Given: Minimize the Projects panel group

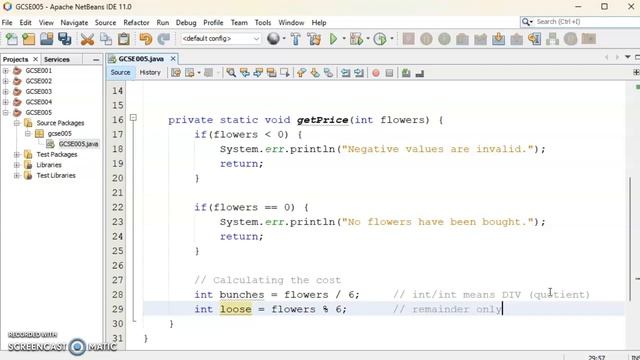Looking at the screenshot, I should point(96,60).
